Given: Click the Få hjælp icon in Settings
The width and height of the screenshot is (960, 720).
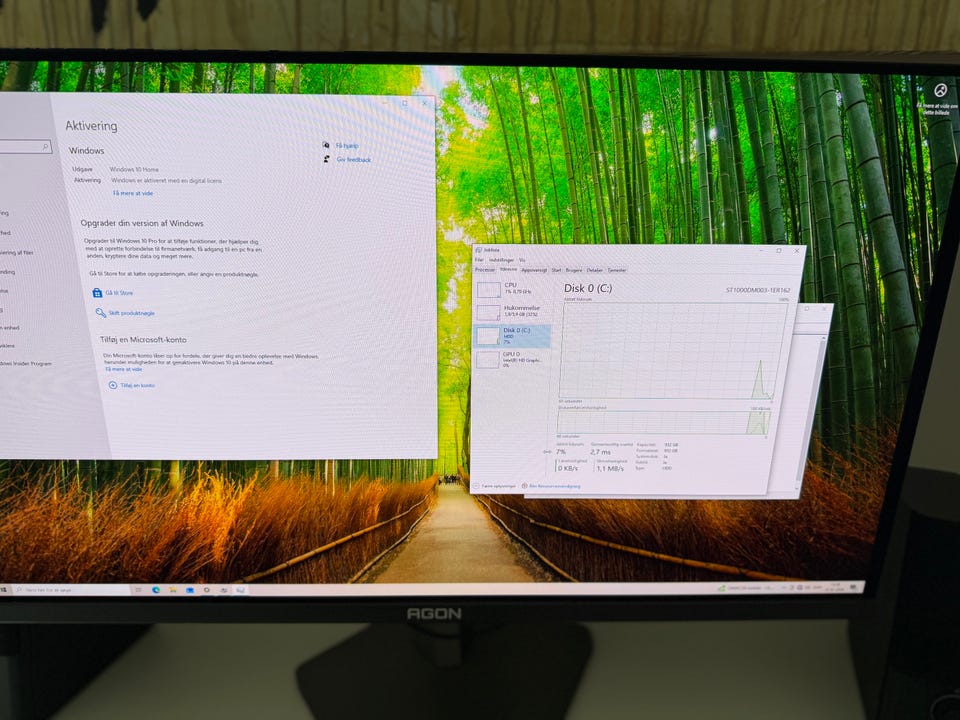Looking at the screenshot, I should (x=326, y=145).
